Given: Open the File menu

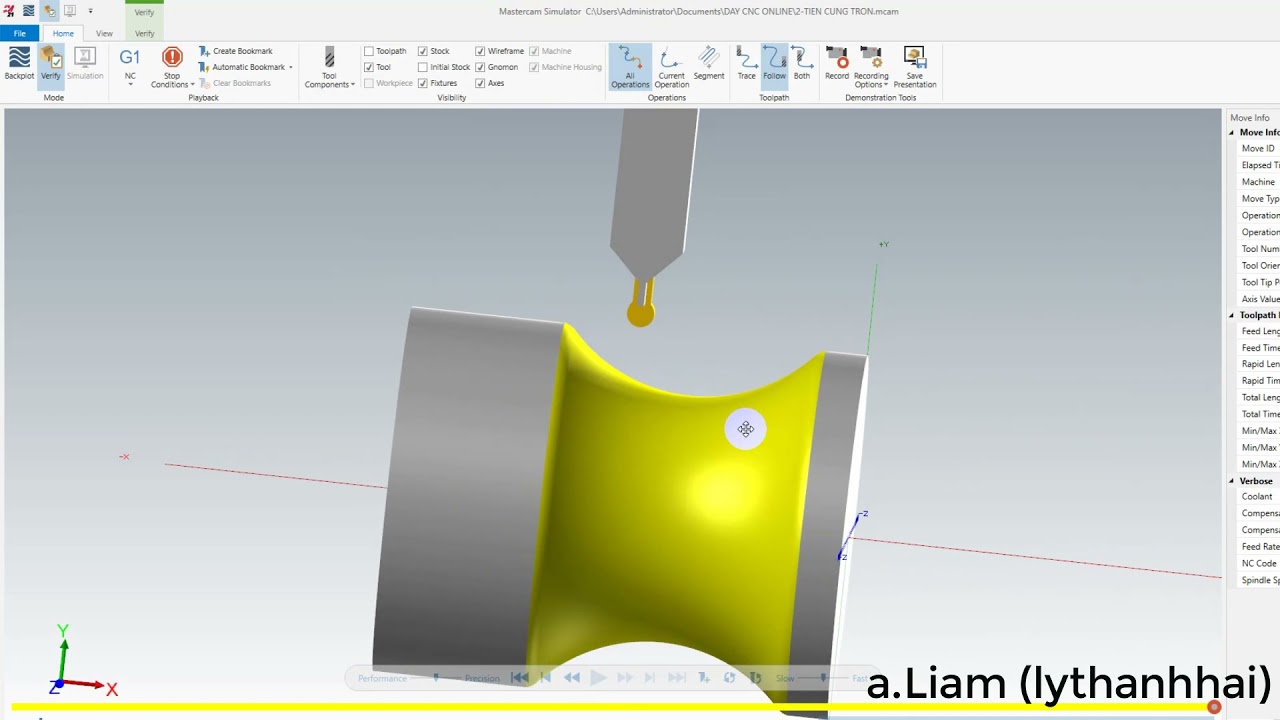Looking at the screenshot, I should (19, 33).
